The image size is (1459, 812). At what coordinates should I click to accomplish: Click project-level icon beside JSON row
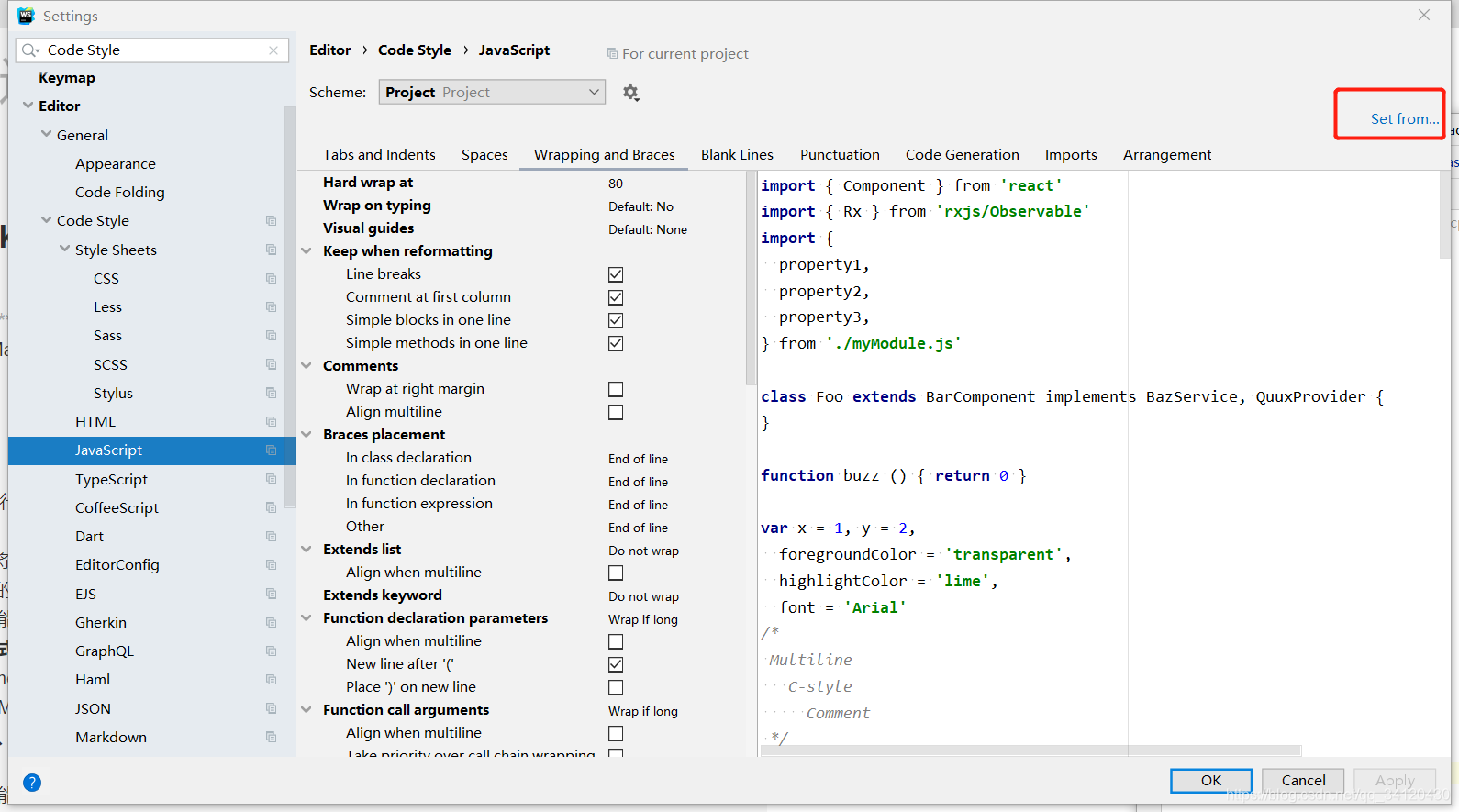[271, 708]
